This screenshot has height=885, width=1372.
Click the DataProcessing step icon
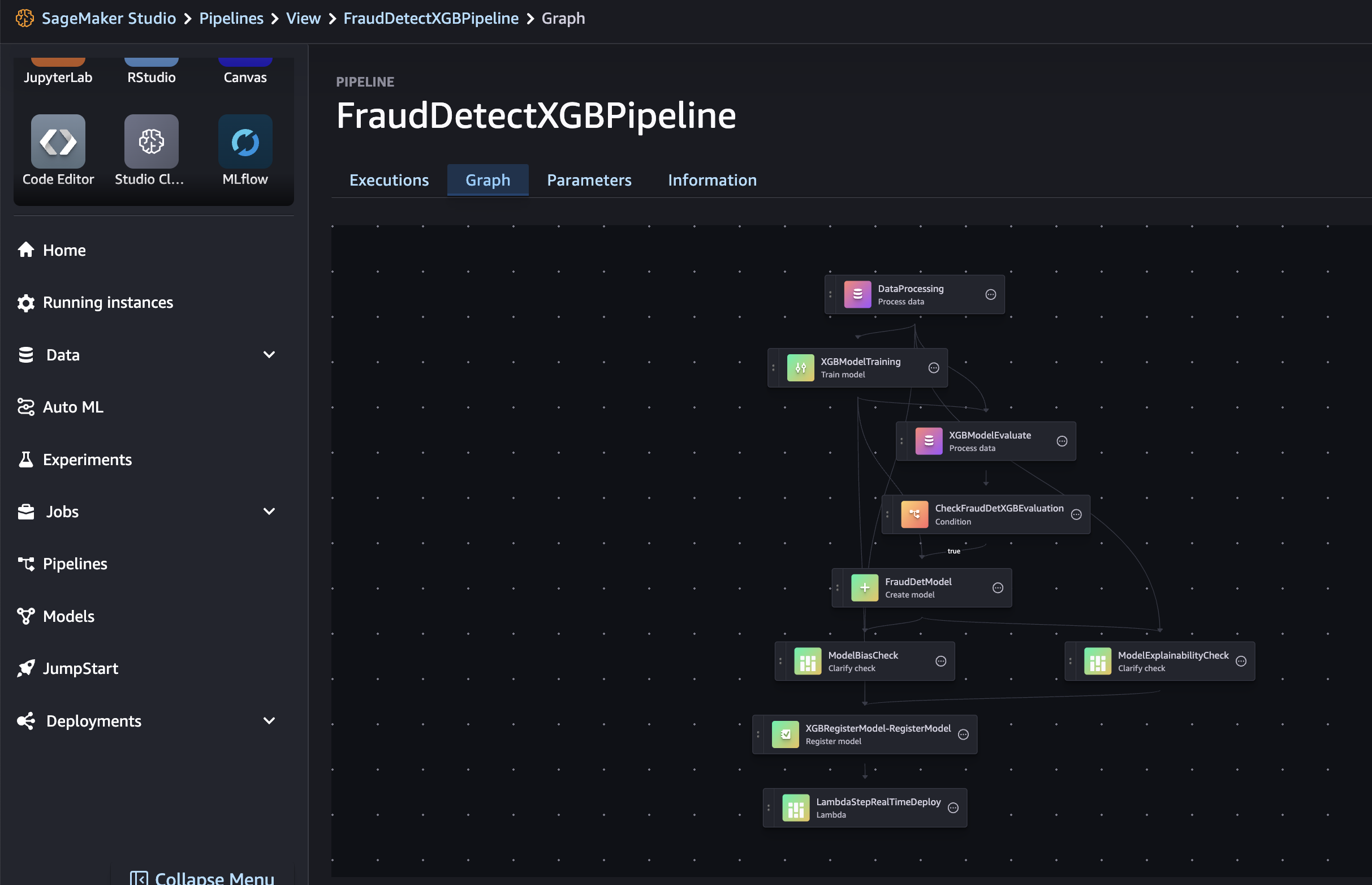tap(857, 295)
